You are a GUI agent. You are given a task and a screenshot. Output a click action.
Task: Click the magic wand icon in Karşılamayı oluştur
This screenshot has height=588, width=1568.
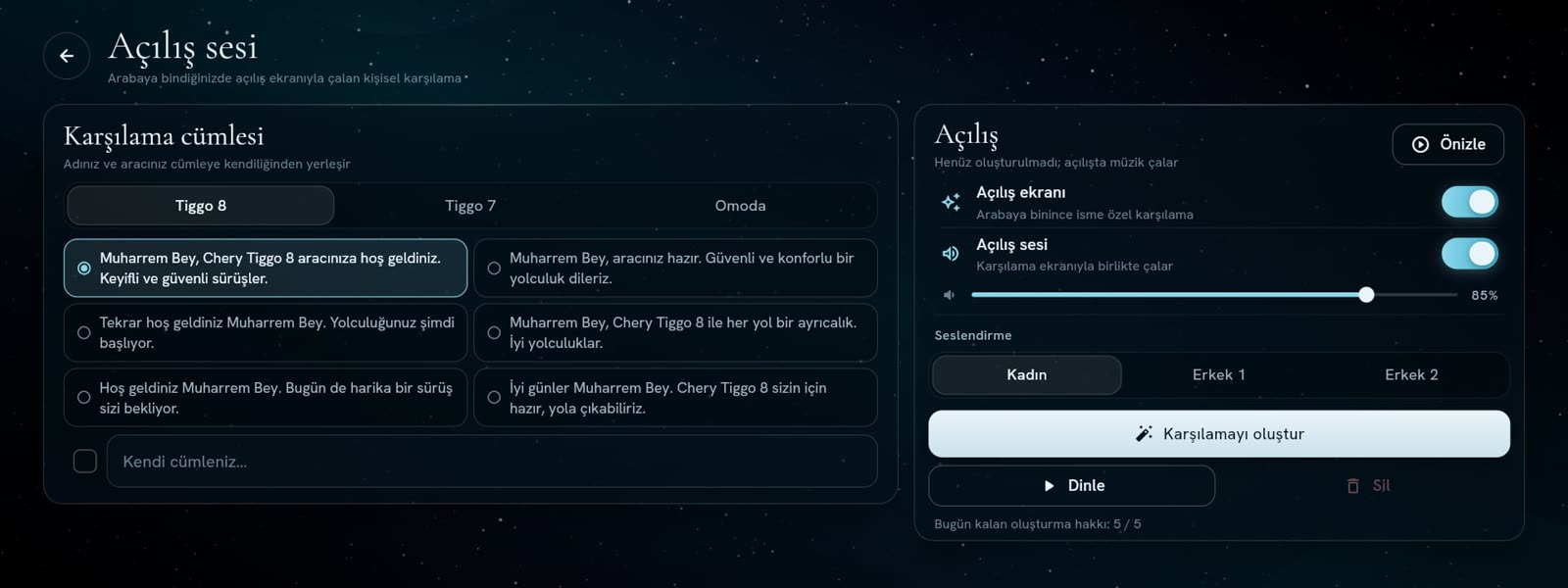(1144, 433)
